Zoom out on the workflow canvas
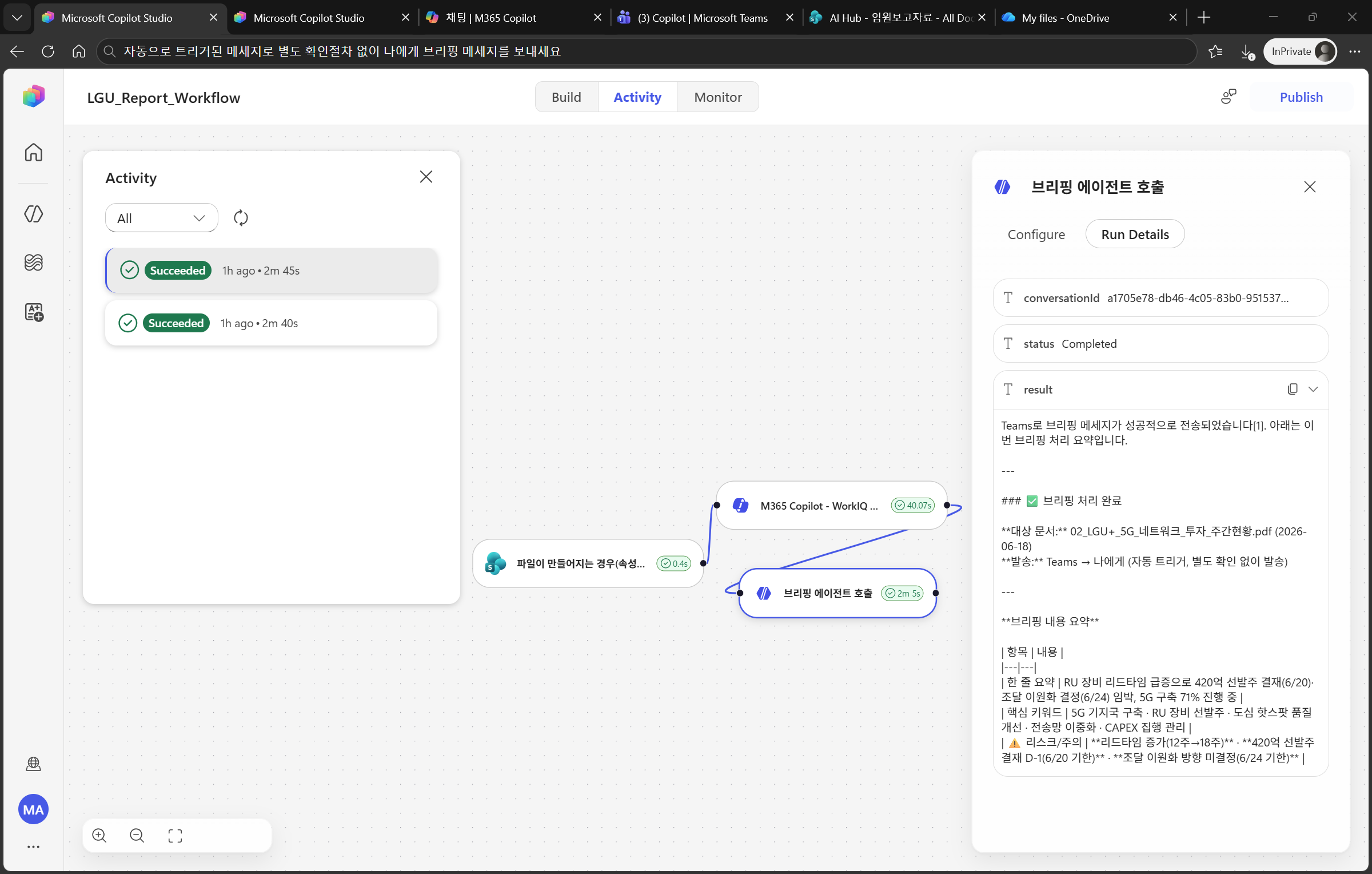 pyautogui.click(x=137, y=836)
